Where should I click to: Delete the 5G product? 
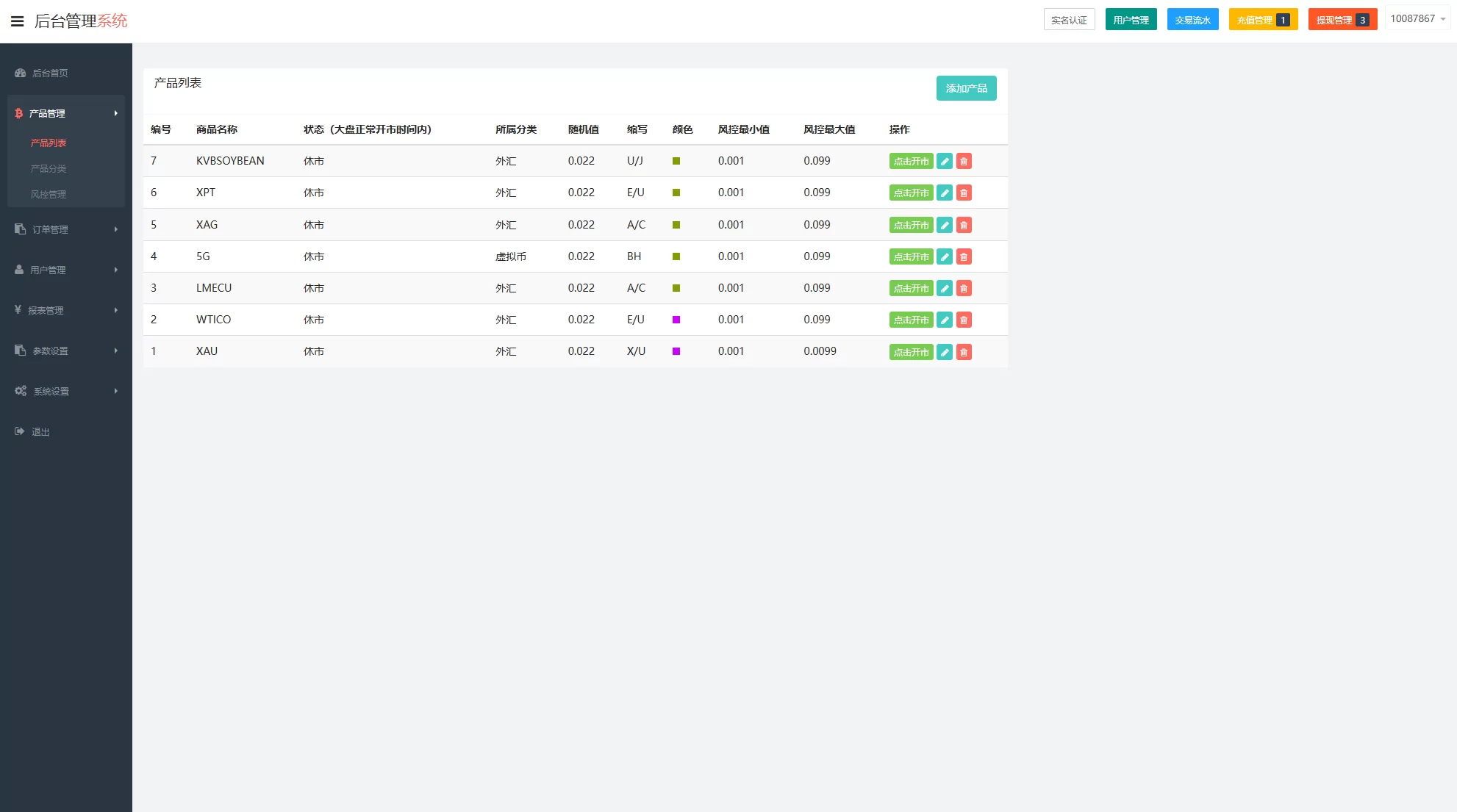(x=964, y=257)
